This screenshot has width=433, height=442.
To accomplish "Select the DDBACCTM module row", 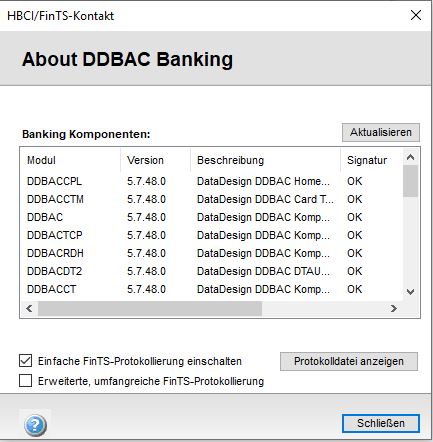I will [x=211, y=199].
